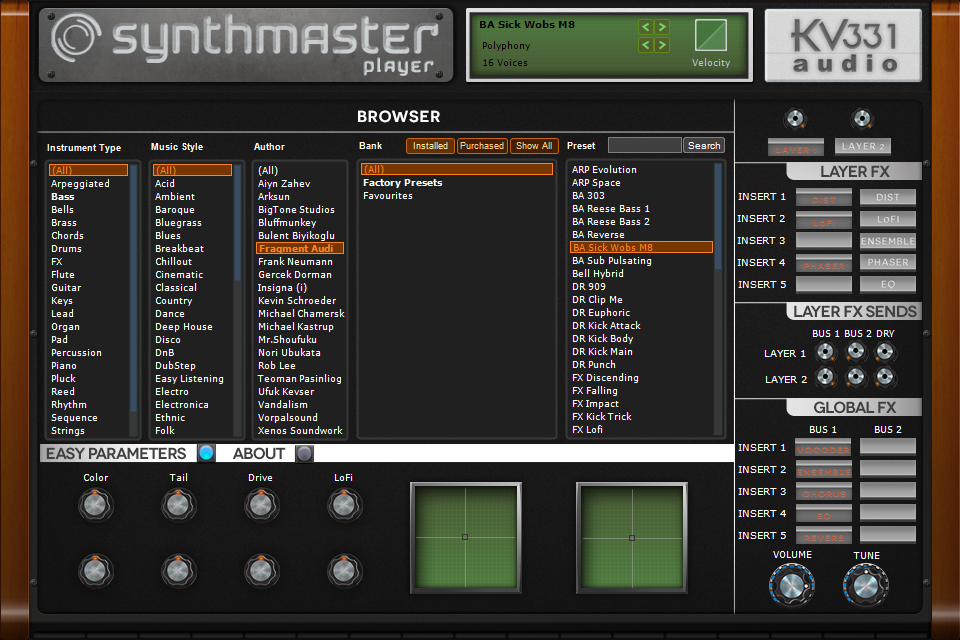Enable the LAYER 1 button
The height and width of the screenshot is (640, 960).
[x=795, y=148]
